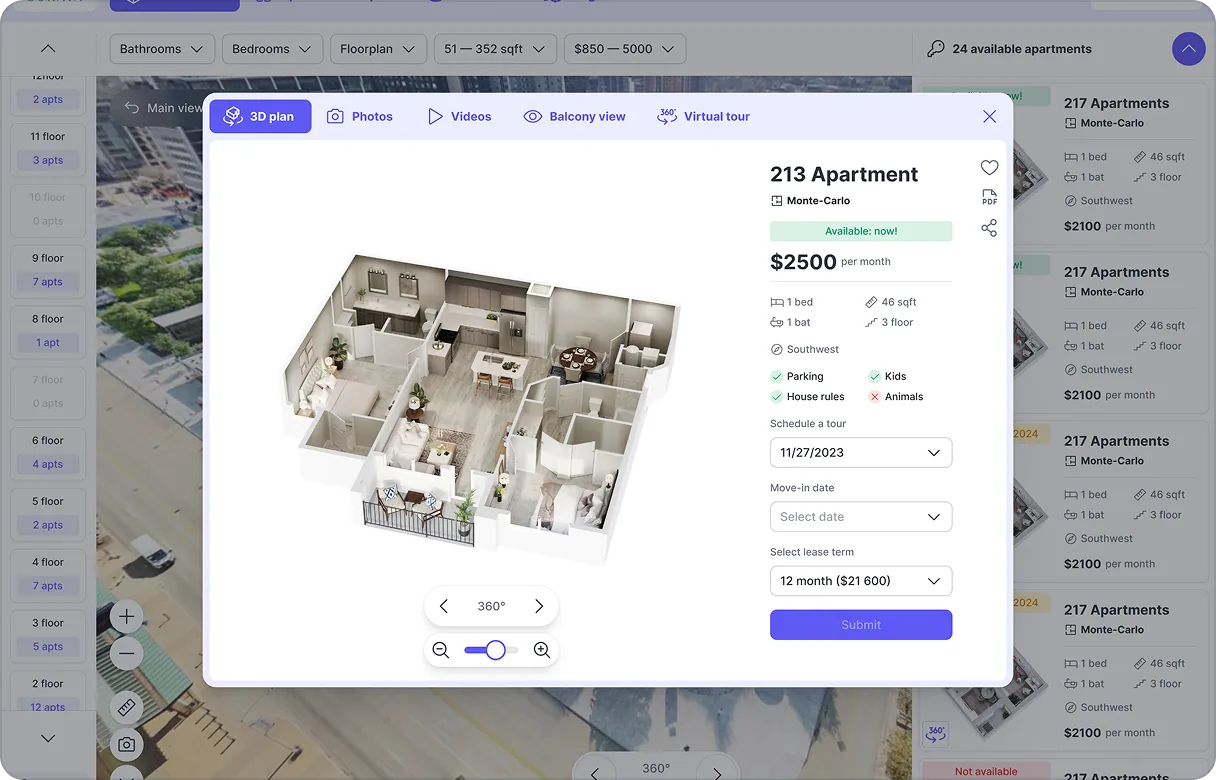Select the 5 floor with 2 apts
Viewport: 1216px width, 780px height.
[48, 513]
